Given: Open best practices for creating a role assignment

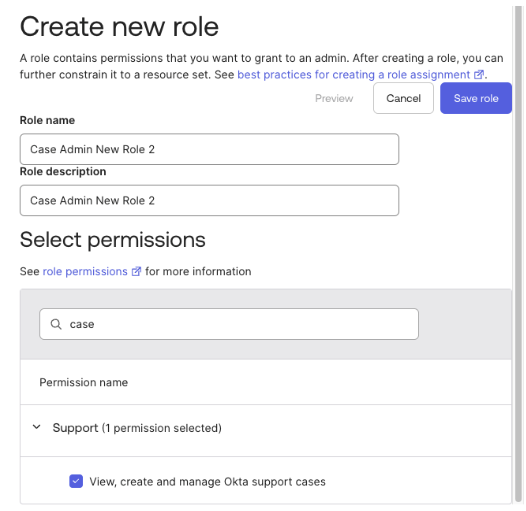Looking at the screenshot, I should click(x=354, y=74).
